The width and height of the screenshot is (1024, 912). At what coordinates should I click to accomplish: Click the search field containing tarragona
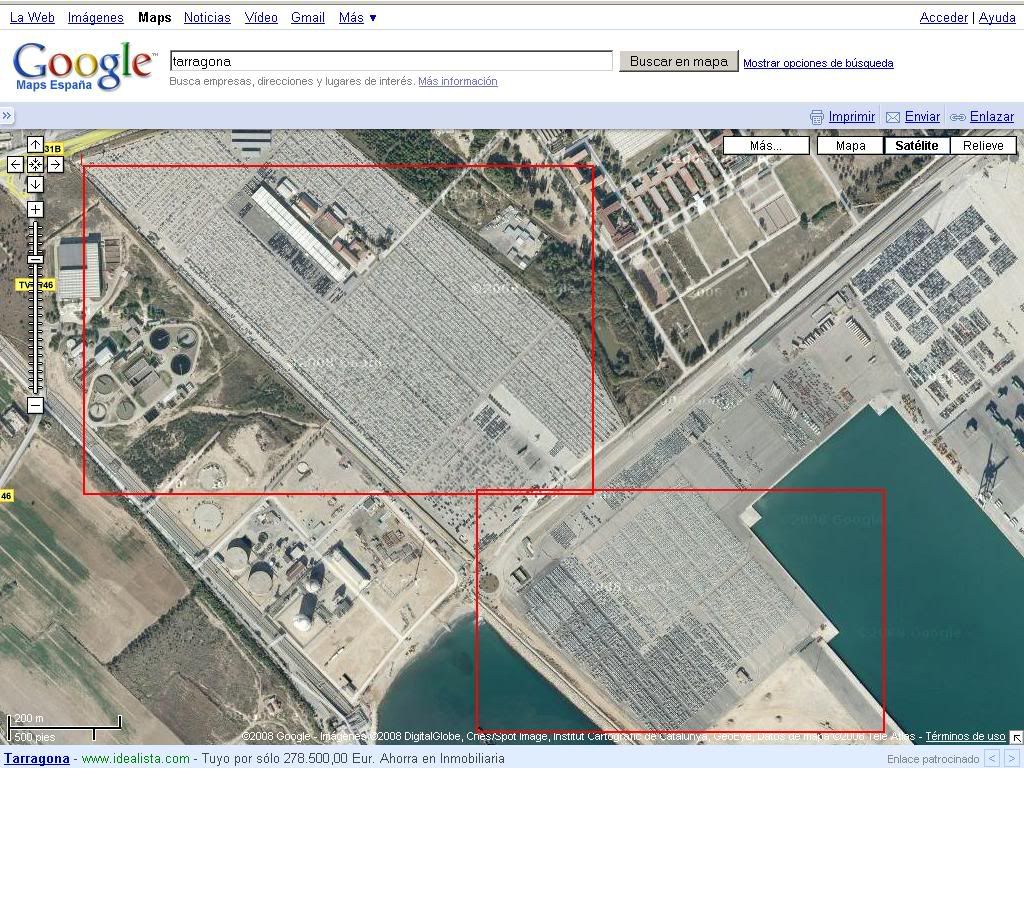pos(391,61)
